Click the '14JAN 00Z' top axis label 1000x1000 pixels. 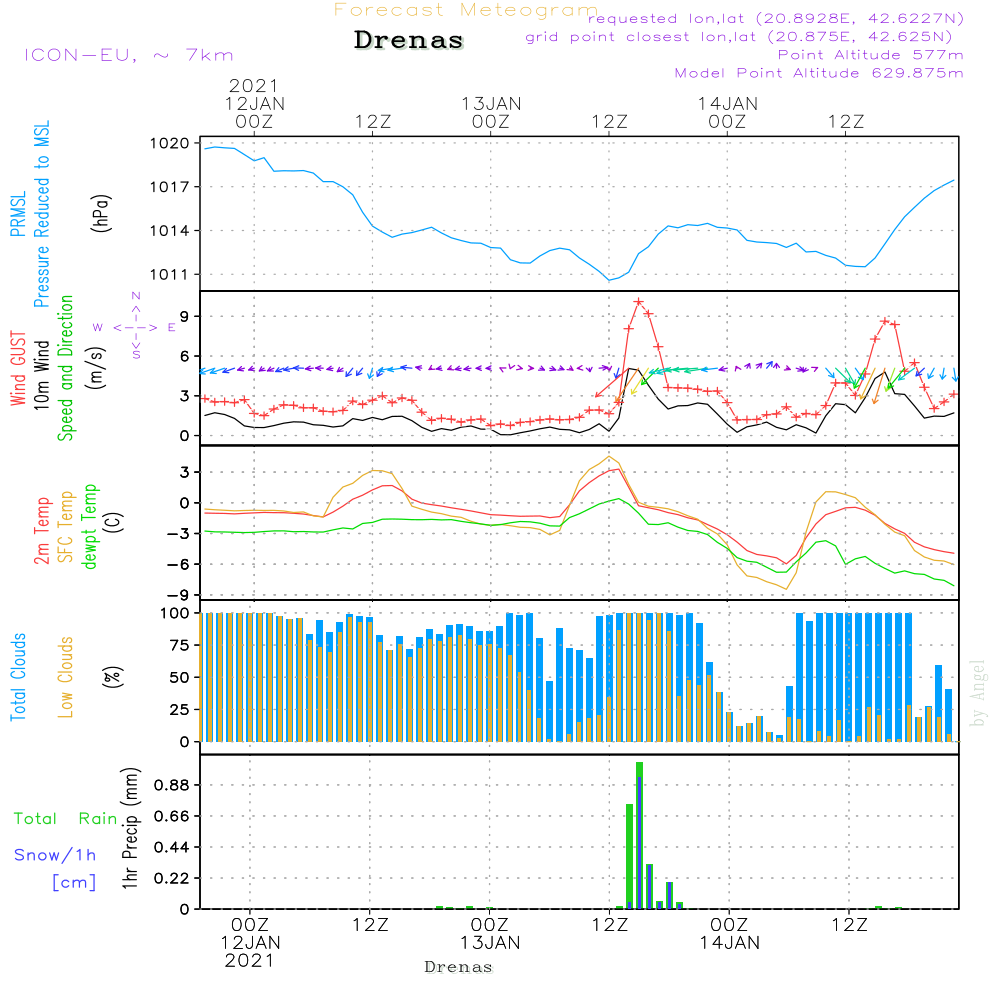click(728, 113)
